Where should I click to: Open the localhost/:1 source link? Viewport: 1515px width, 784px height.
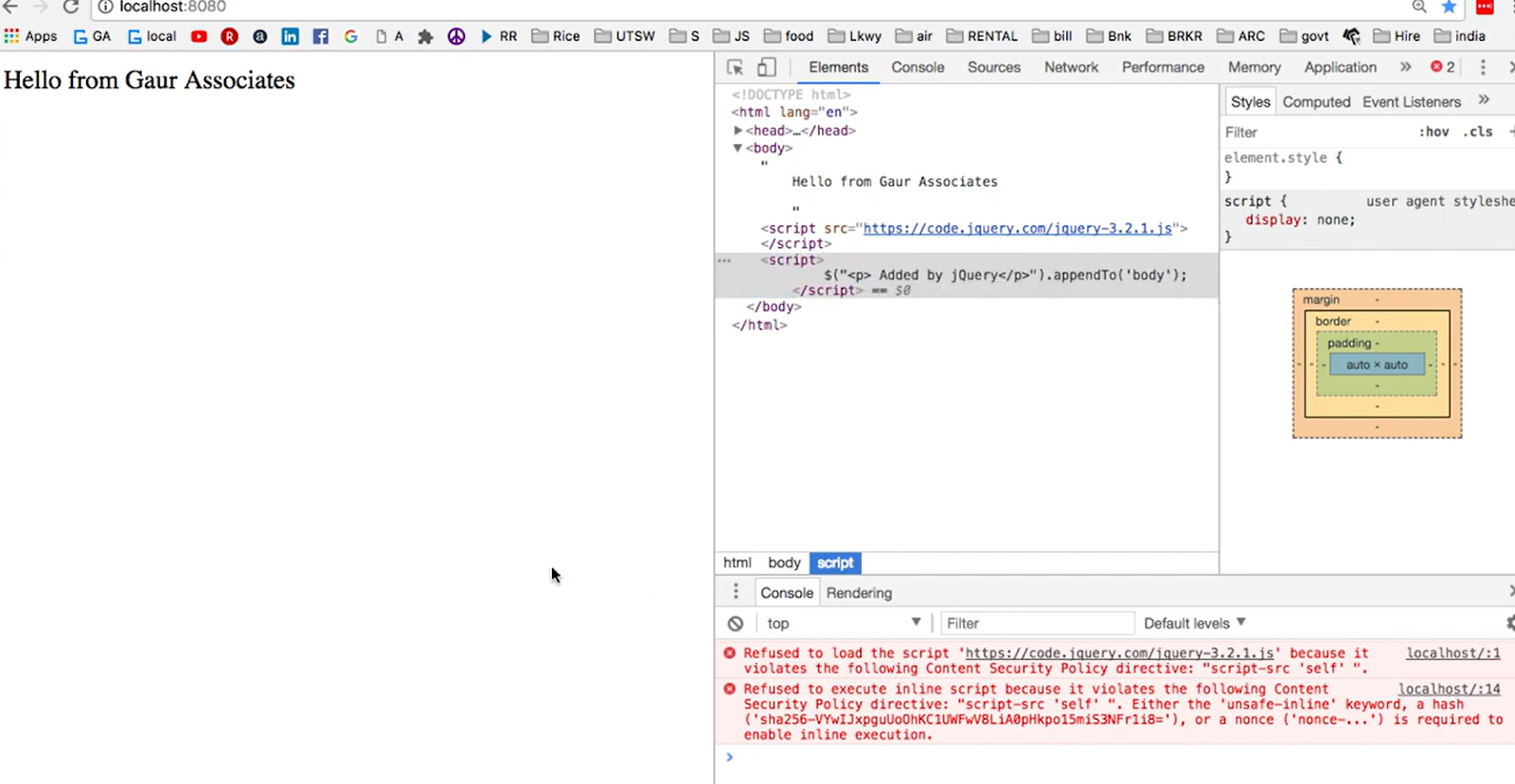click(x=1453, y=653)
